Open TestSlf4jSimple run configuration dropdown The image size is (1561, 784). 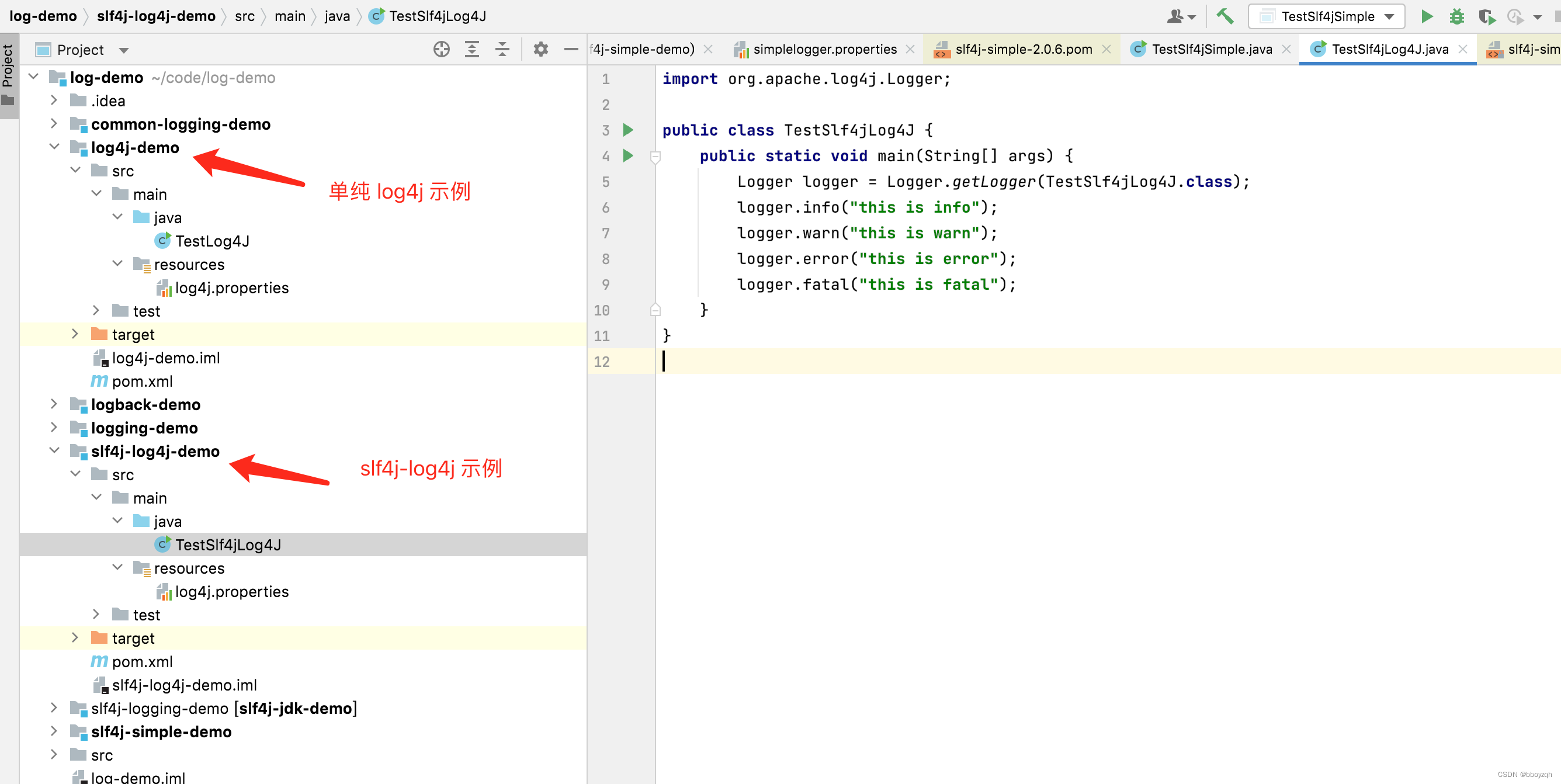(1327, 16)
